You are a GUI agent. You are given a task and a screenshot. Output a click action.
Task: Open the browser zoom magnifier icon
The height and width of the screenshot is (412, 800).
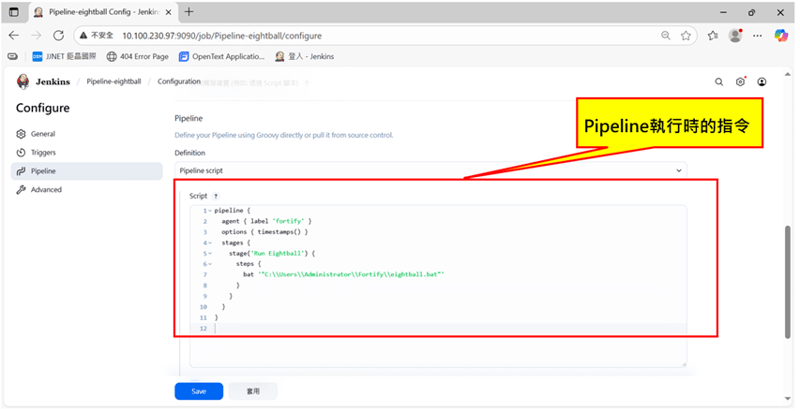[x=666, y=36]
